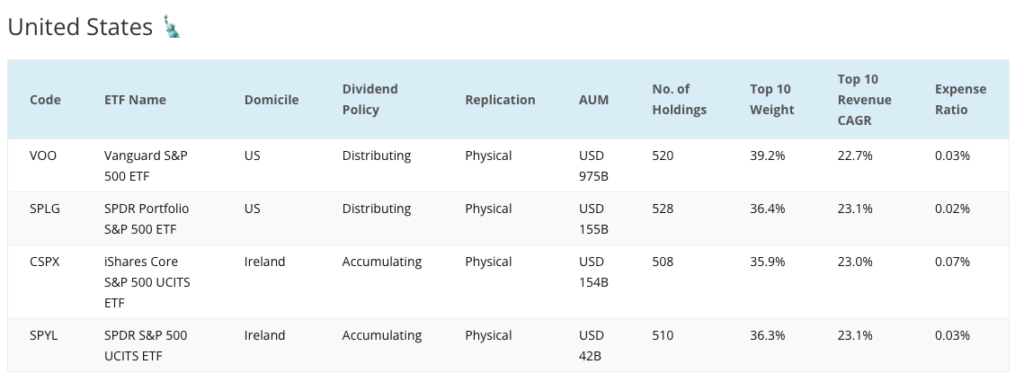Click the United States heading
The height and width of the screenshot is (382, 1024).
[x=80, y=27]
